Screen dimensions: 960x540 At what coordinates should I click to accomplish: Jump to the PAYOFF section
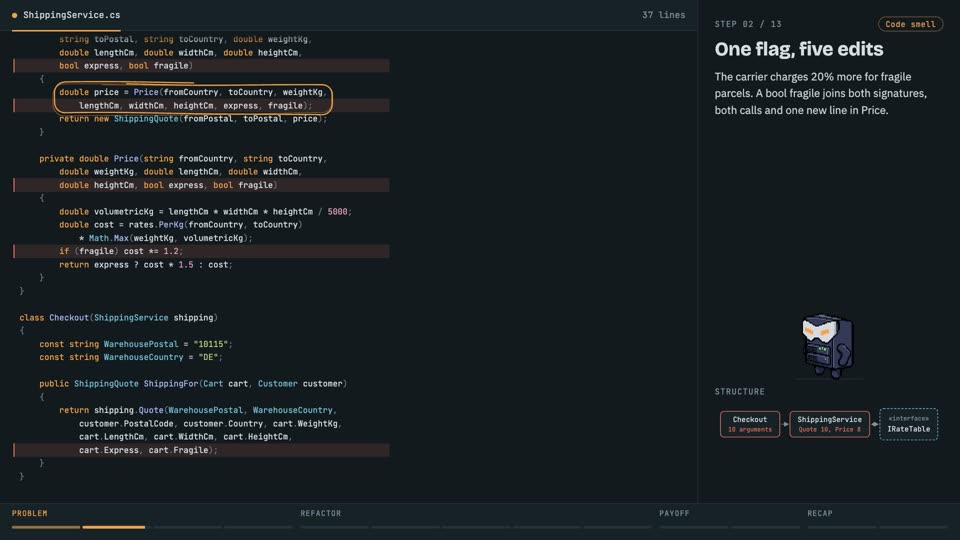pyautogui.click(x=674, y=513)
